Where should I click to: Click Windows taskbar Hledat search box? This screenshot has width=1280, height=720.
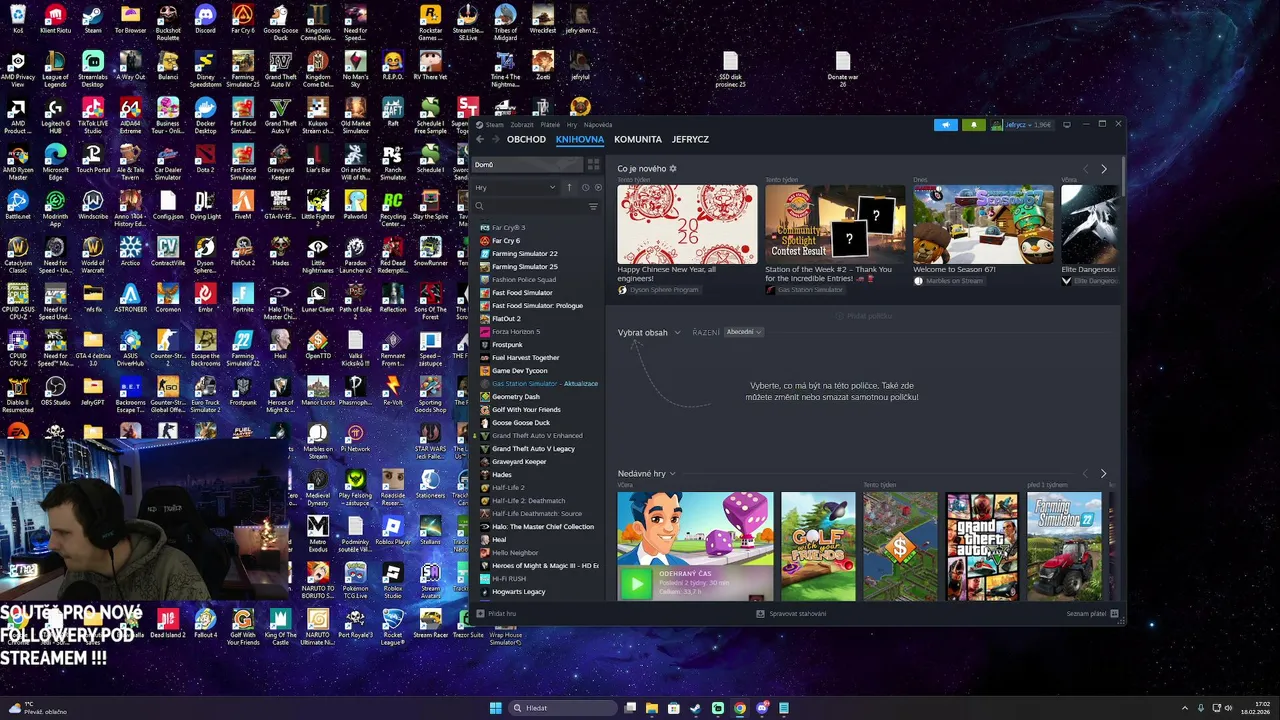pos(563,708)
